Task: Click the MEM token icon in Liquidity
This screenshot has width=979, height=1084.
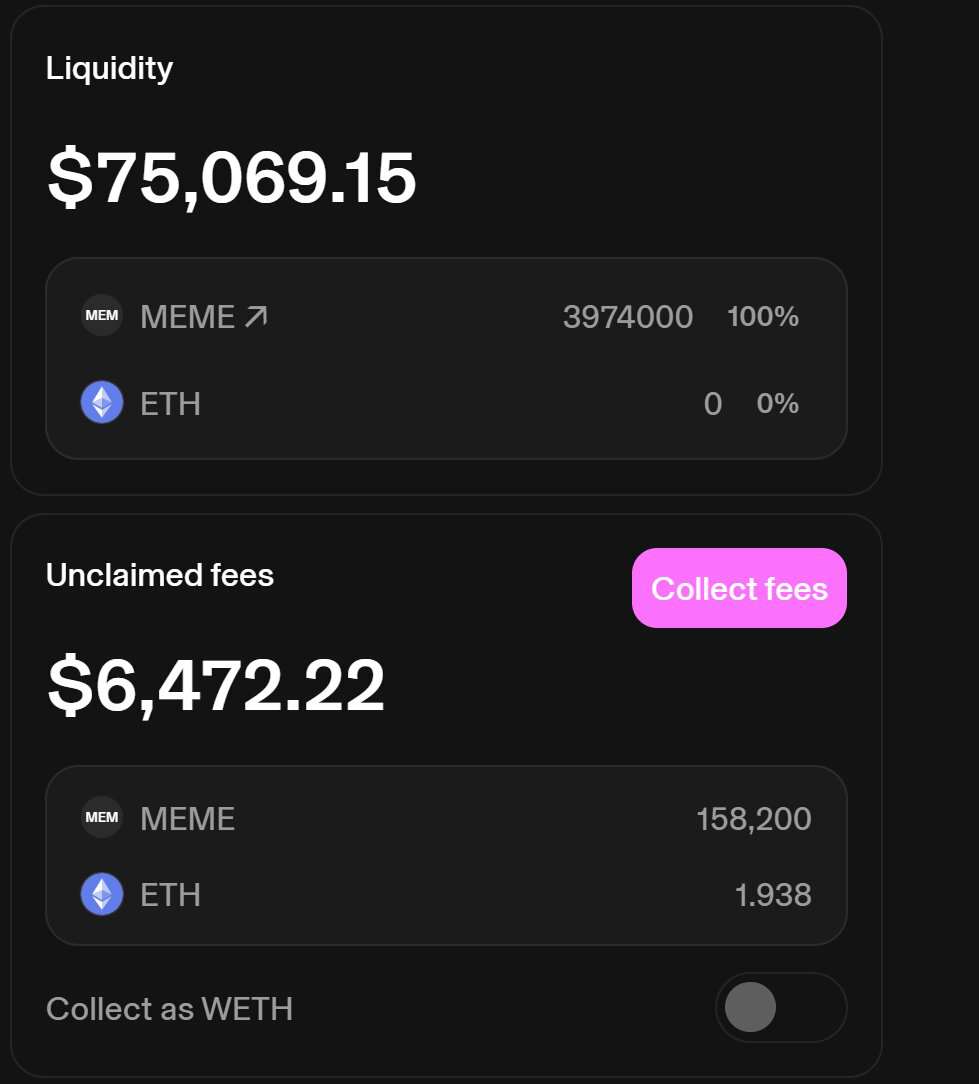Action: pyautogui.click(x=102, y=315)
